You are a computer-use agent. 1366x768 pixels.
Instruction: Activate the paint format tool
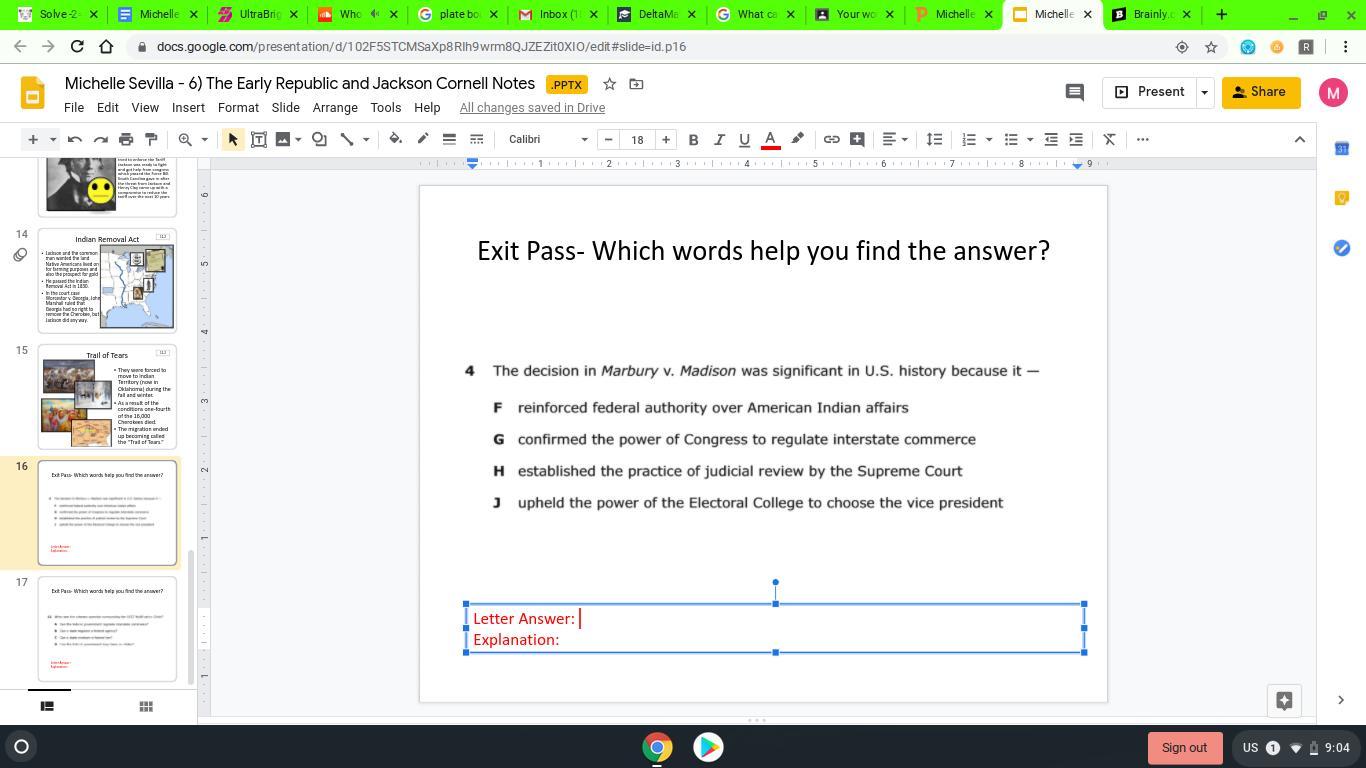tap(151, 139)
